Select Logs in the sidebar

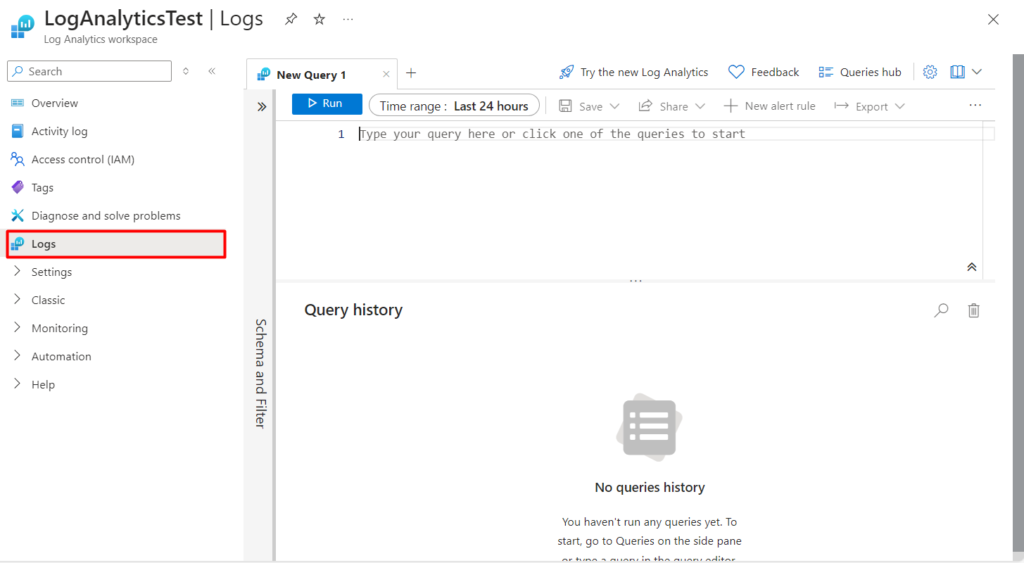tap(116, 244)
